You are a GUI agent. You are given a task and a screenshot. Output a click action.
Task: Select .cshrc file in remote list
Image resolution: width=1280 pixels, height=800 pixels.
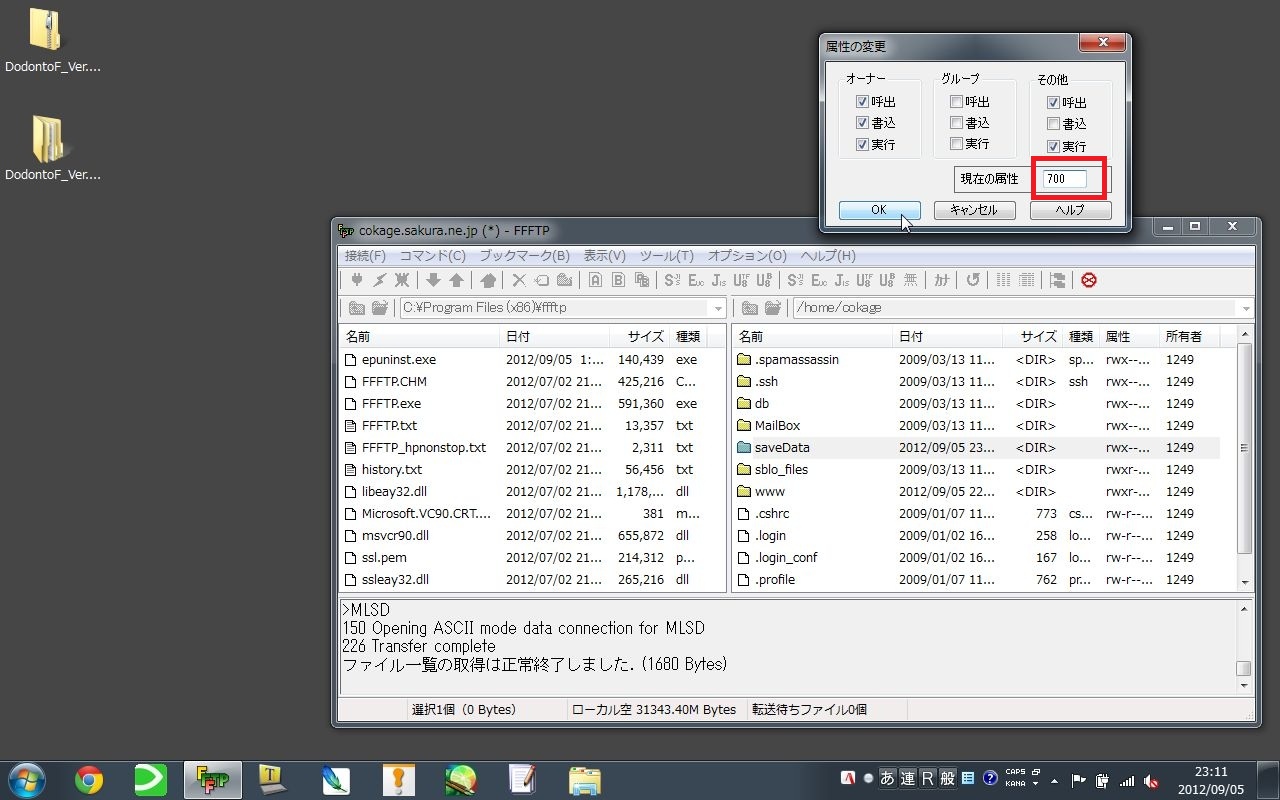pos(772,513)
